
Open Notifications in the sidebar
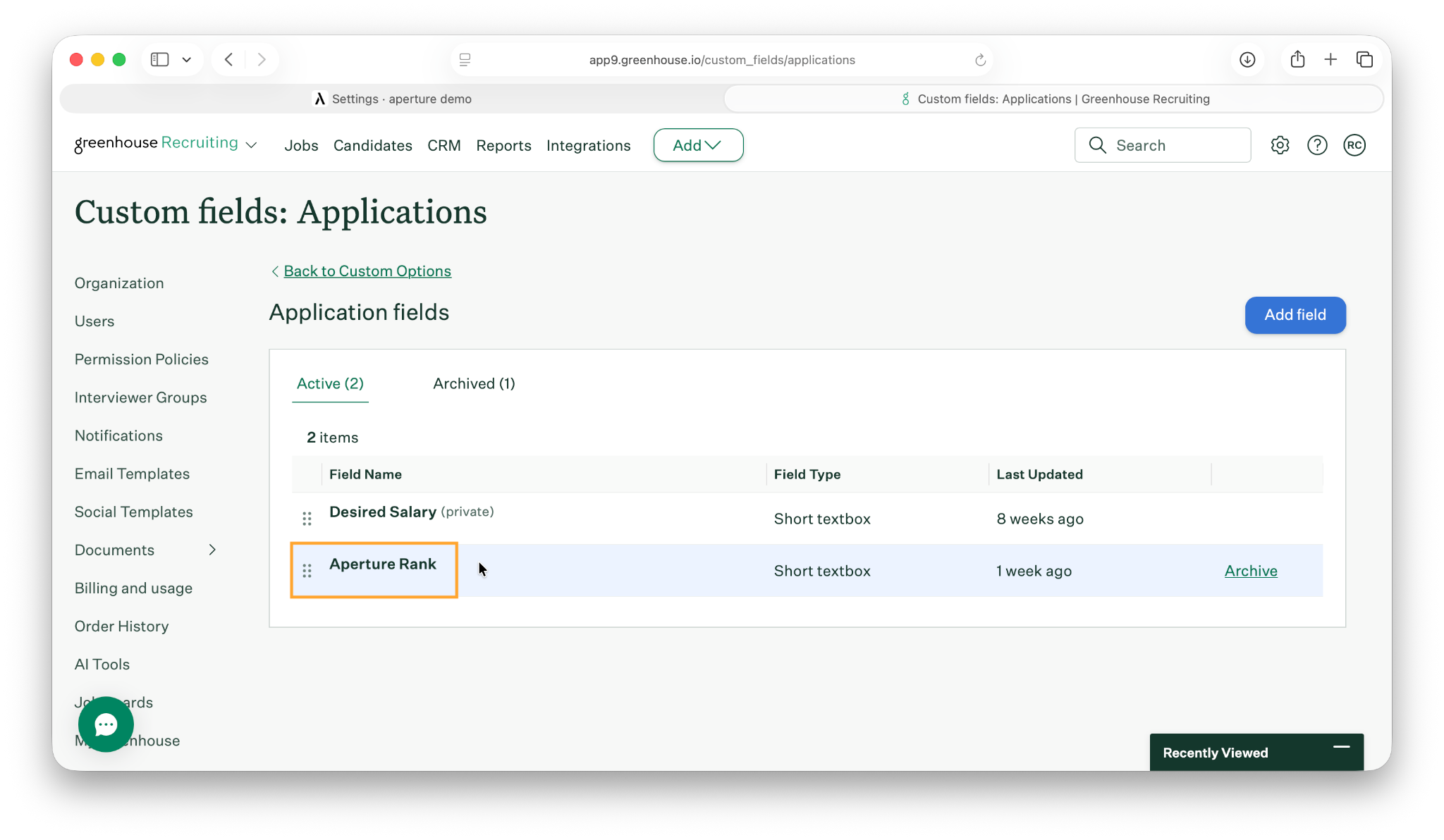[118, 436]
